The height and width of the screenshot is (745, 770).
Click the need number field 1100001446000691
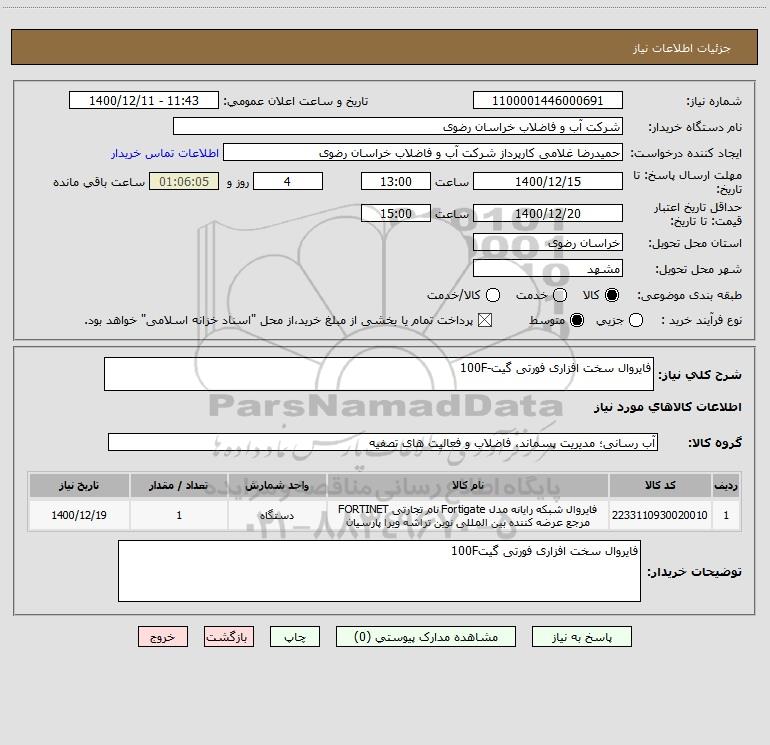[548, 100]
